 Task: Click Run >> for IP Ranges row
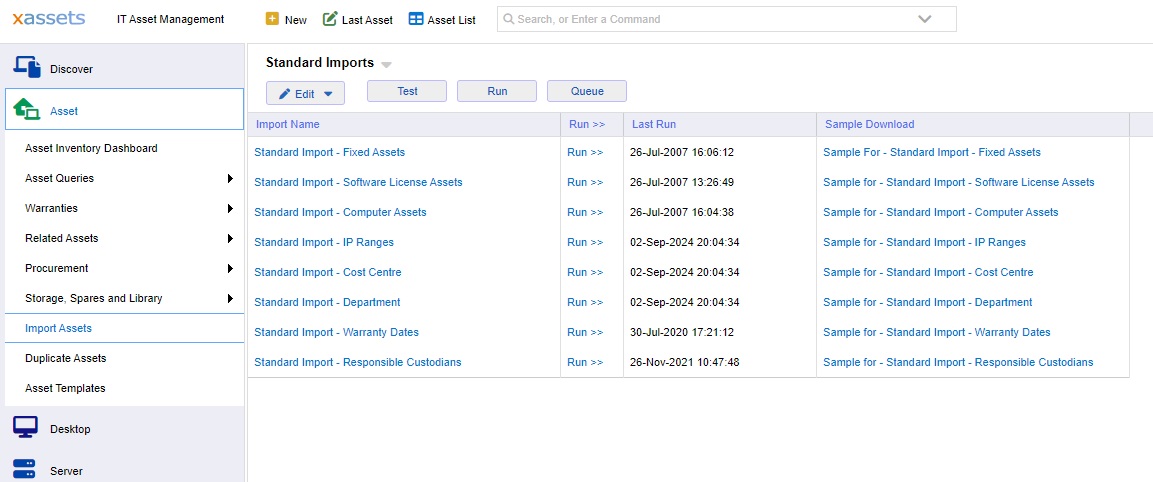(x=585, y=242)
